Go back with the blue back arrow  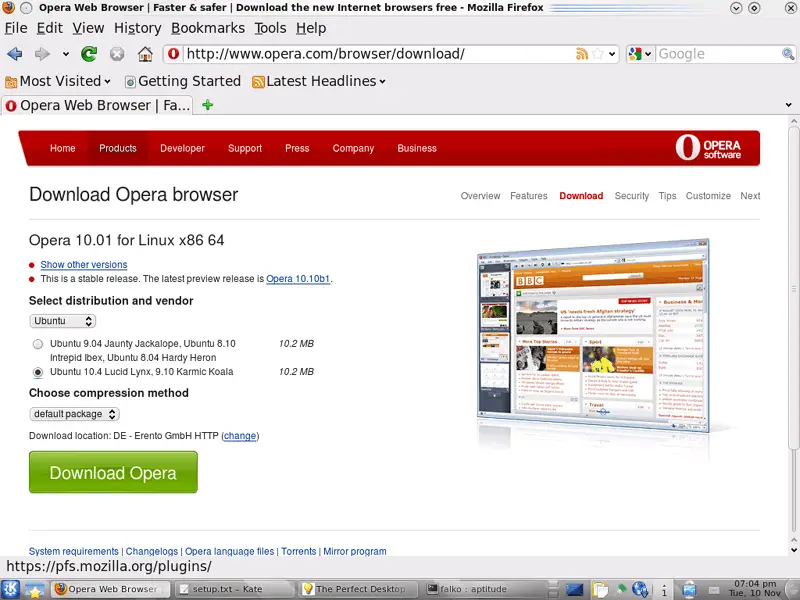[x=15, y=54]
